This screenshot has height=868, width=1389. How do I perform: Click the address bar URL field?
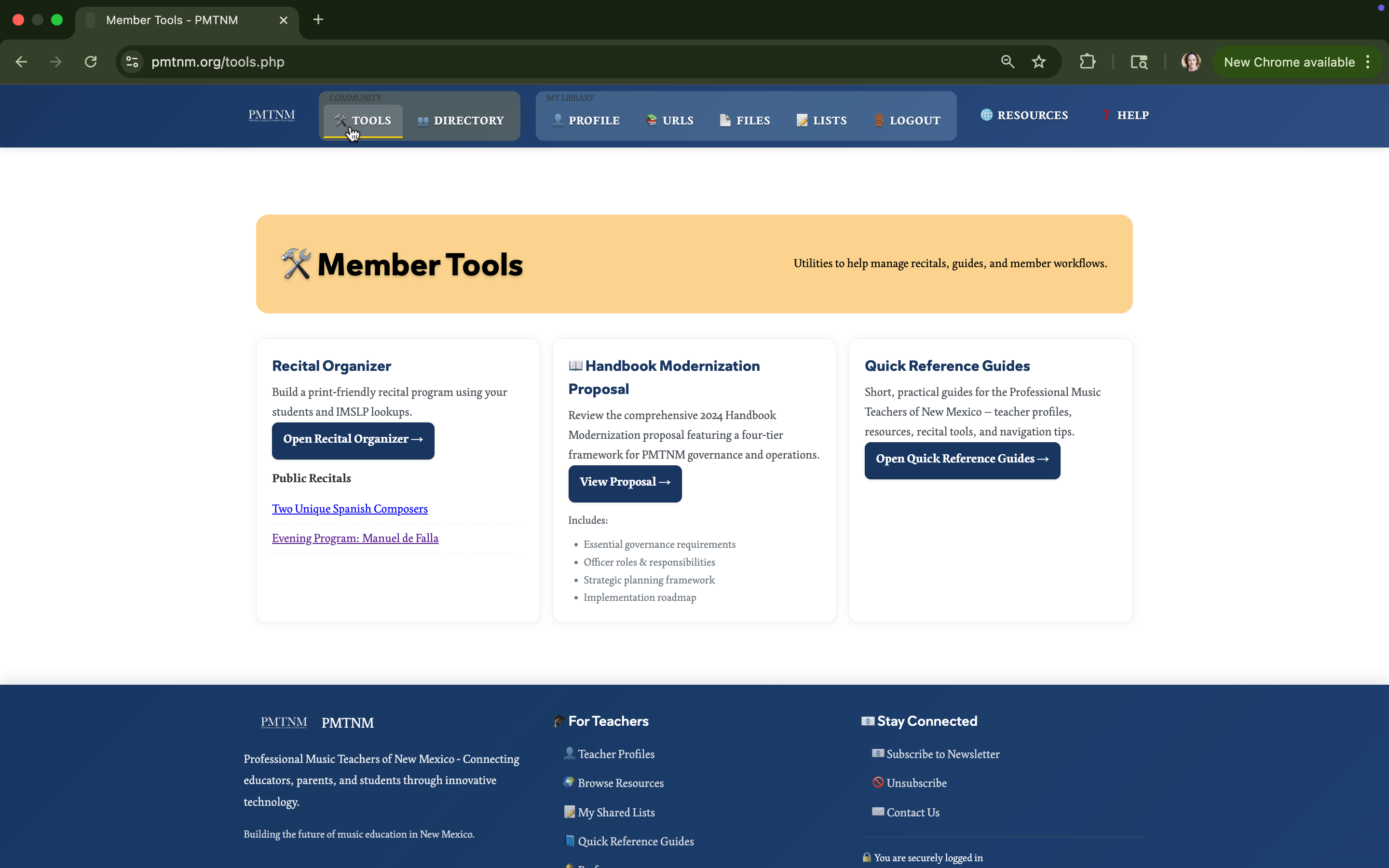[x=517, y=62]
